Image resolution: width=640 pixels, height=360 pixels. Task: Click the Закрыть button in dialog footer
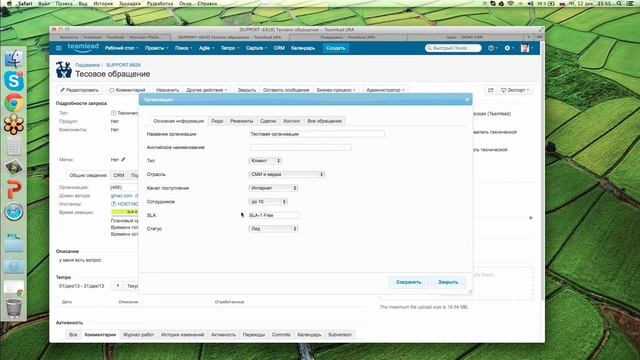point(448,282)
